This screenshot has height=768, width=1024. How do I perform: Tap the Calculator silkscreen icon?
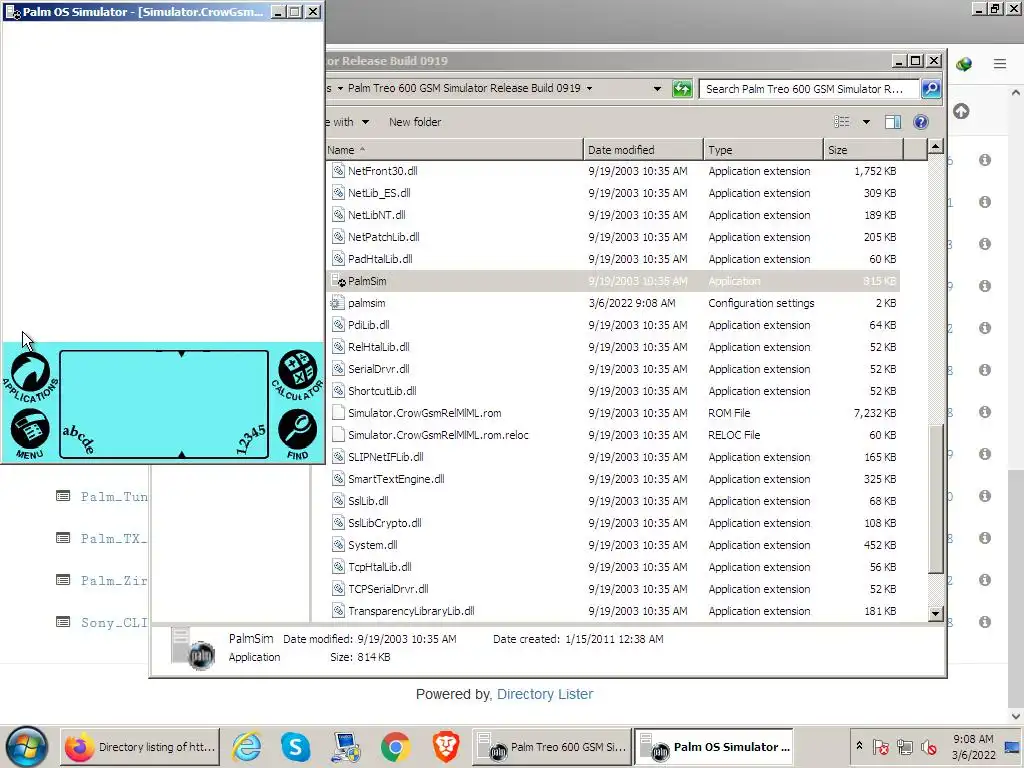click(298, 375)
